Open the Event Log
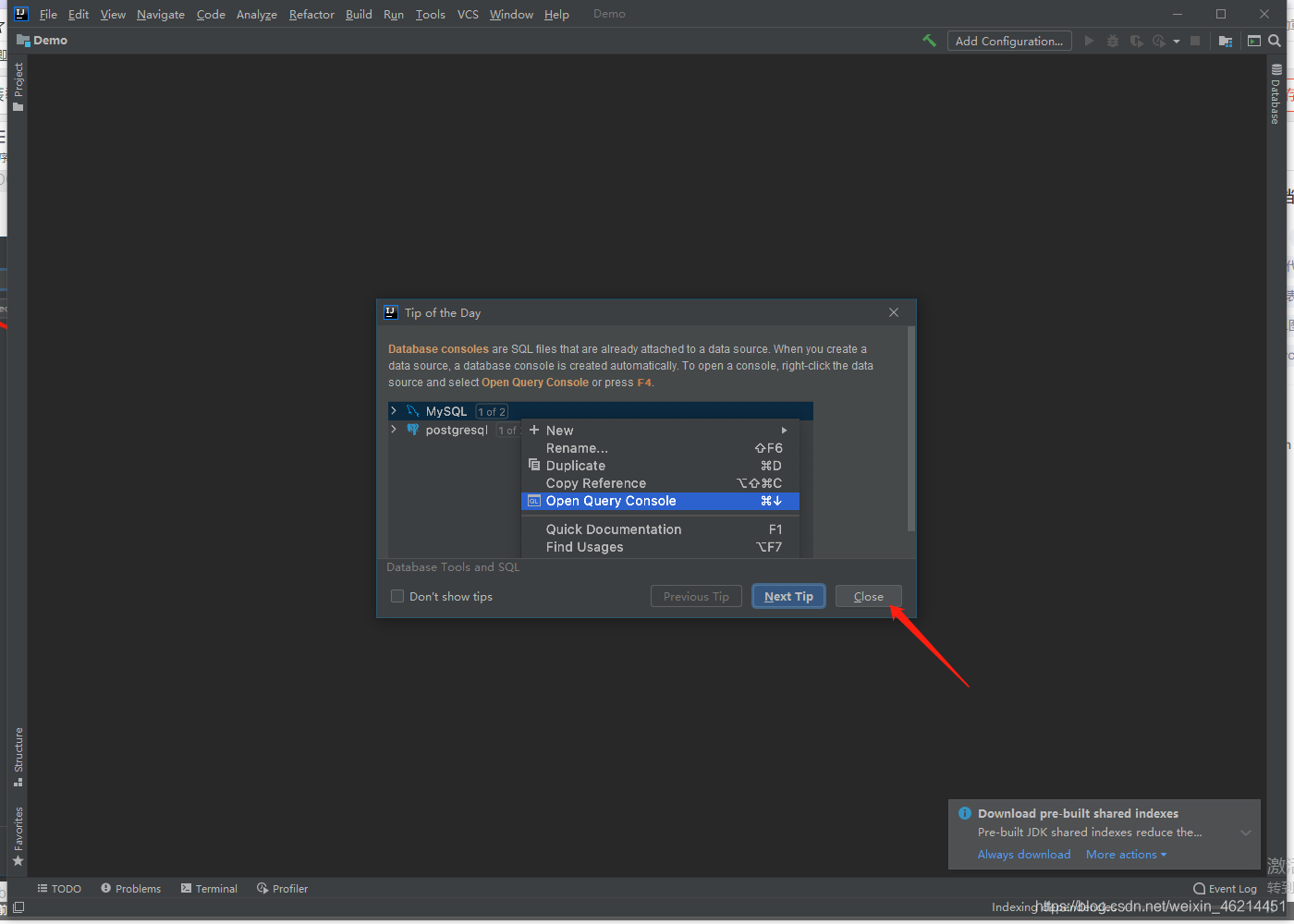 click(1225, 889)
